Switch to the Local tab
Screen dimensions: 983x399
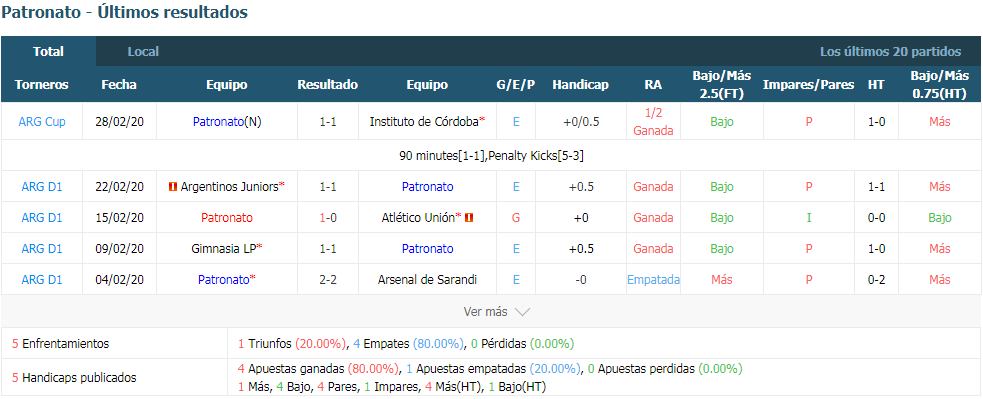coord(143,52)
